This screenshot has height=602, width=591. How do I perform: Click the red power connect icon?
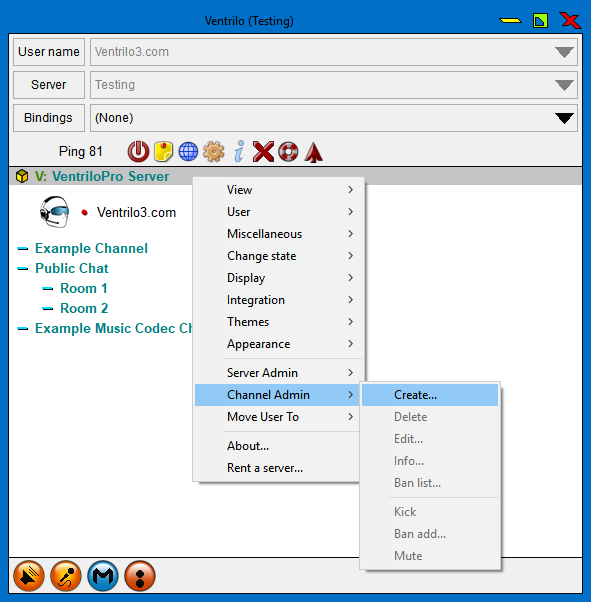[138, 151]
